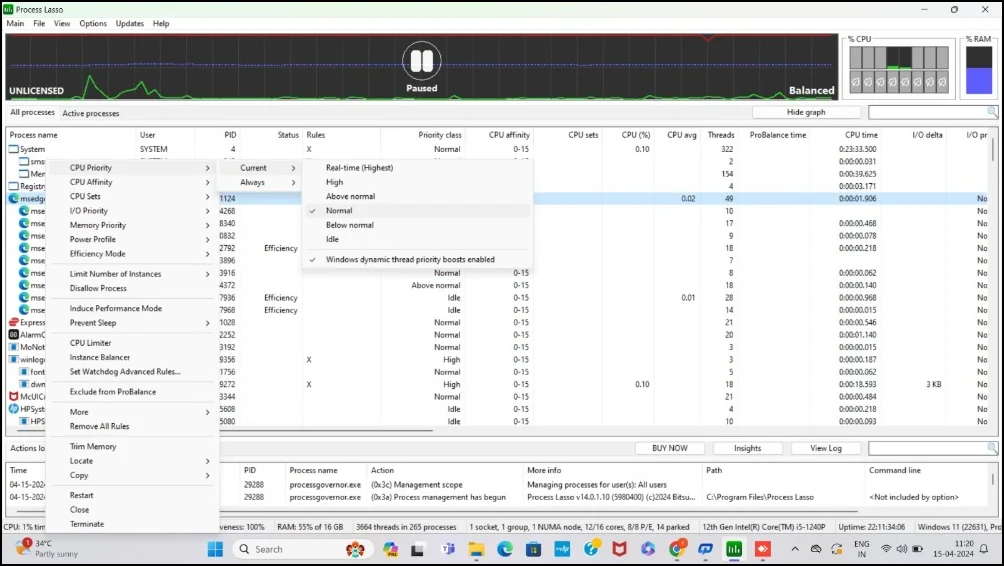The width and height of the screenshot is (1004, 566).
Task: Click the winlogon process icon
Action: pyautogui.click(x=13, y=359)
